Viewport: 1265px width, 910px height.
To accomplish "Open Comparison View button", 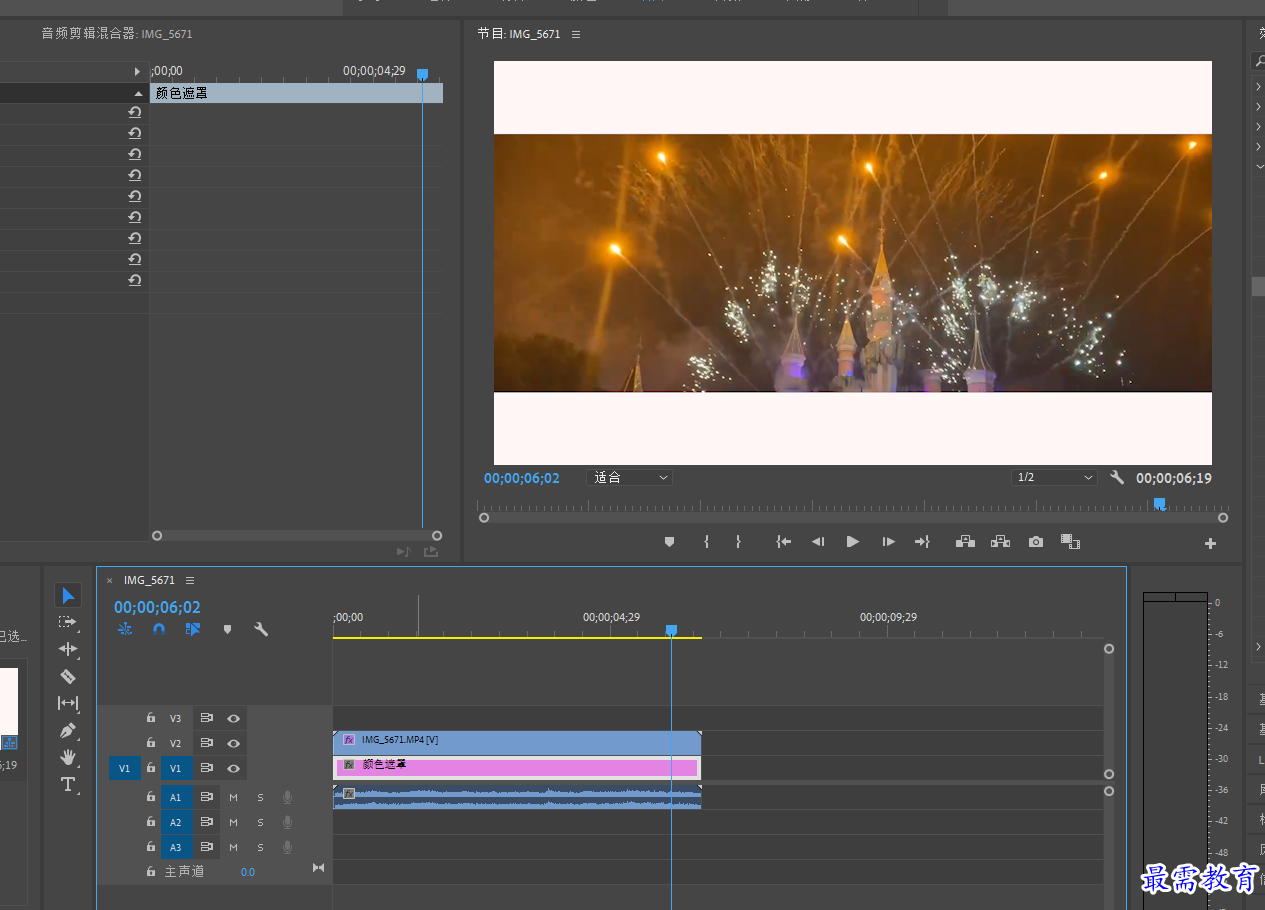I will 1071,542.
